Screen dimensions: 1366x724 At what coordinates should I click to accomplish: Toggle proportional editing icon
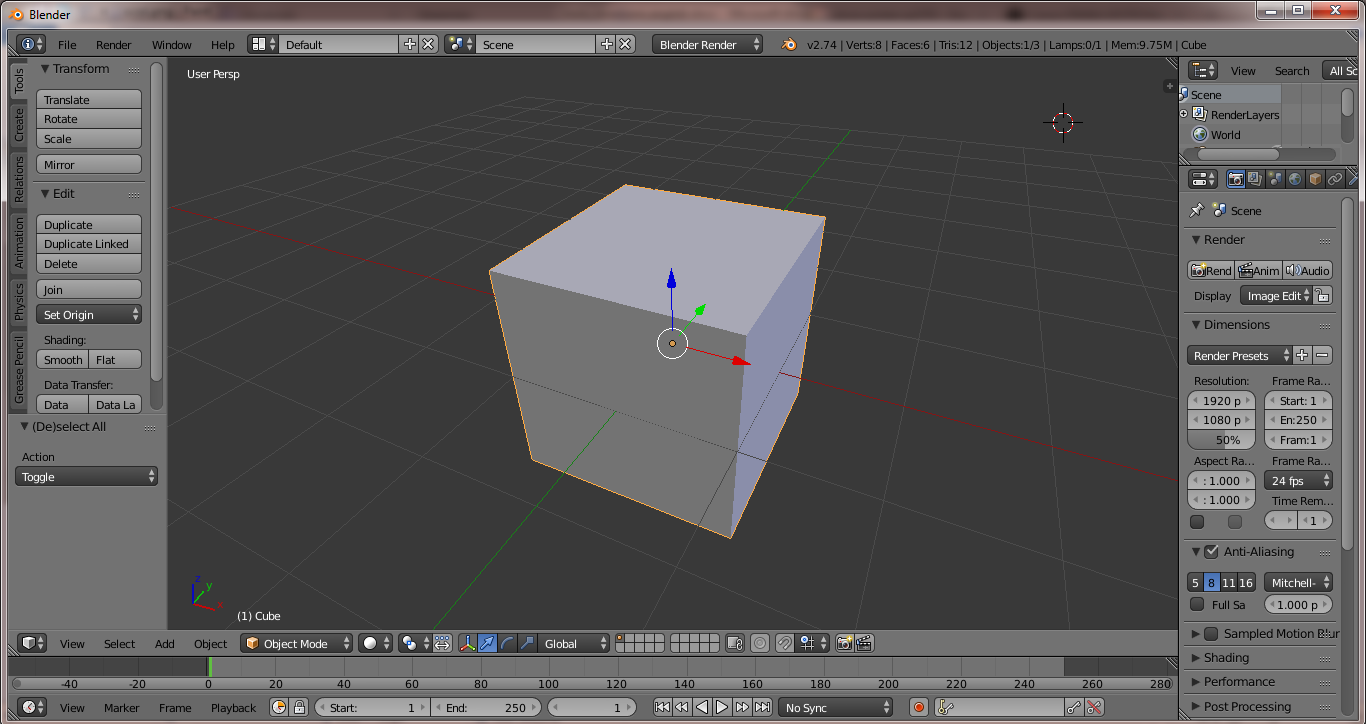point(760,643)
